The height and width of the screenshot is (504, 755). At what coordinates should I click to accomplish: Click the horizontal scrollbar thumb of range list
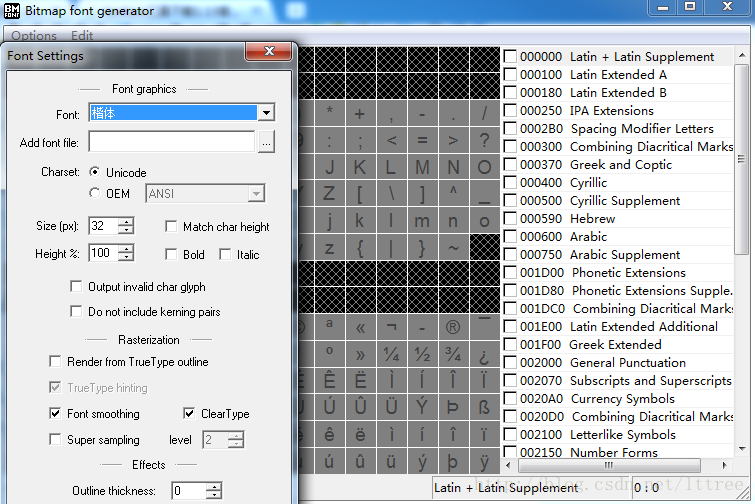click(x=609, y=465)
